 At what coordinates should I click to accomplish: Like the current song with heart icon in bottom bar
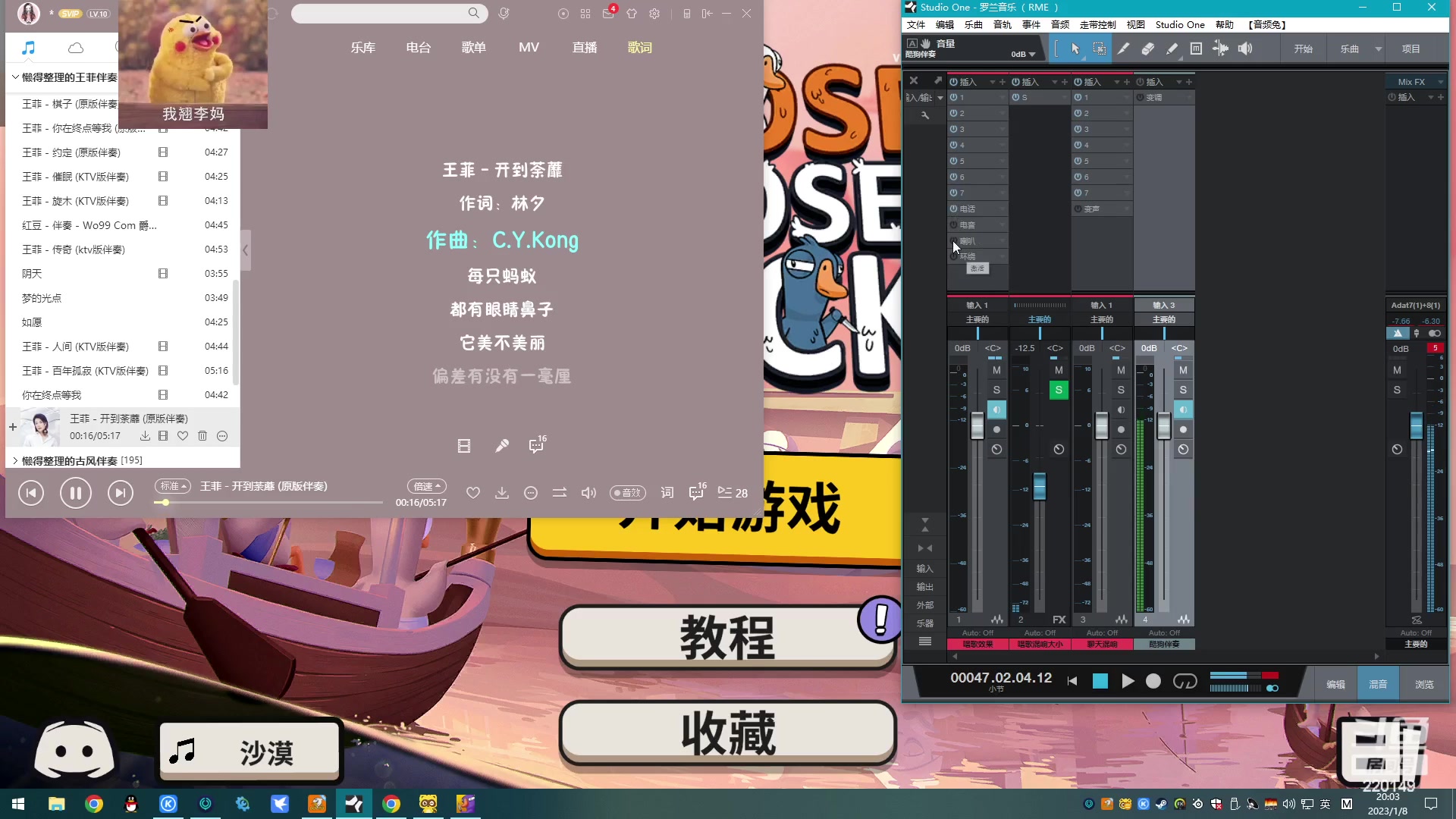(x=473, y=493)
